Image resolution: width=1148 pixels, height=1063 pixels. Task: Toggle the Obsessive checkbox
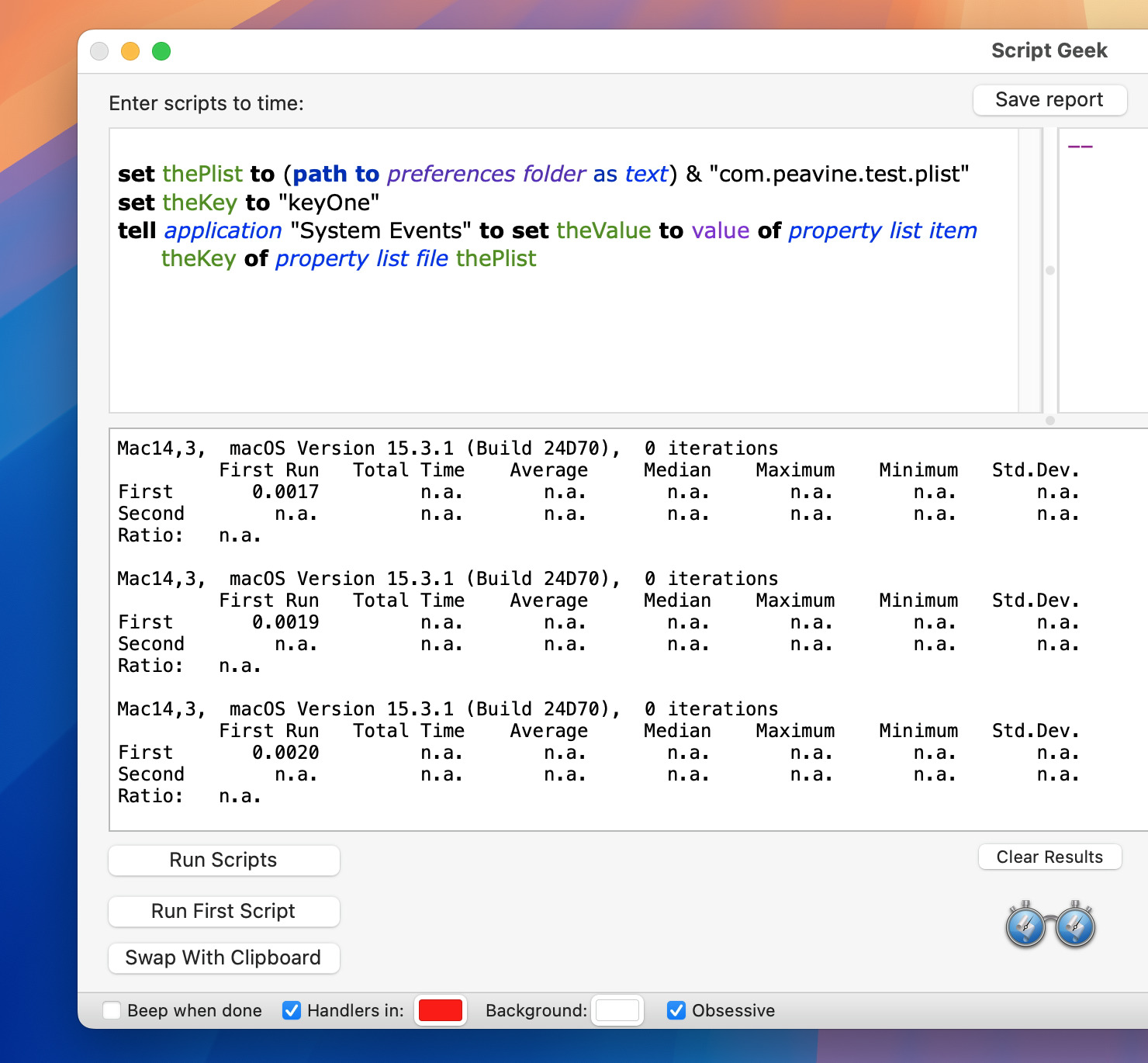676,1010
